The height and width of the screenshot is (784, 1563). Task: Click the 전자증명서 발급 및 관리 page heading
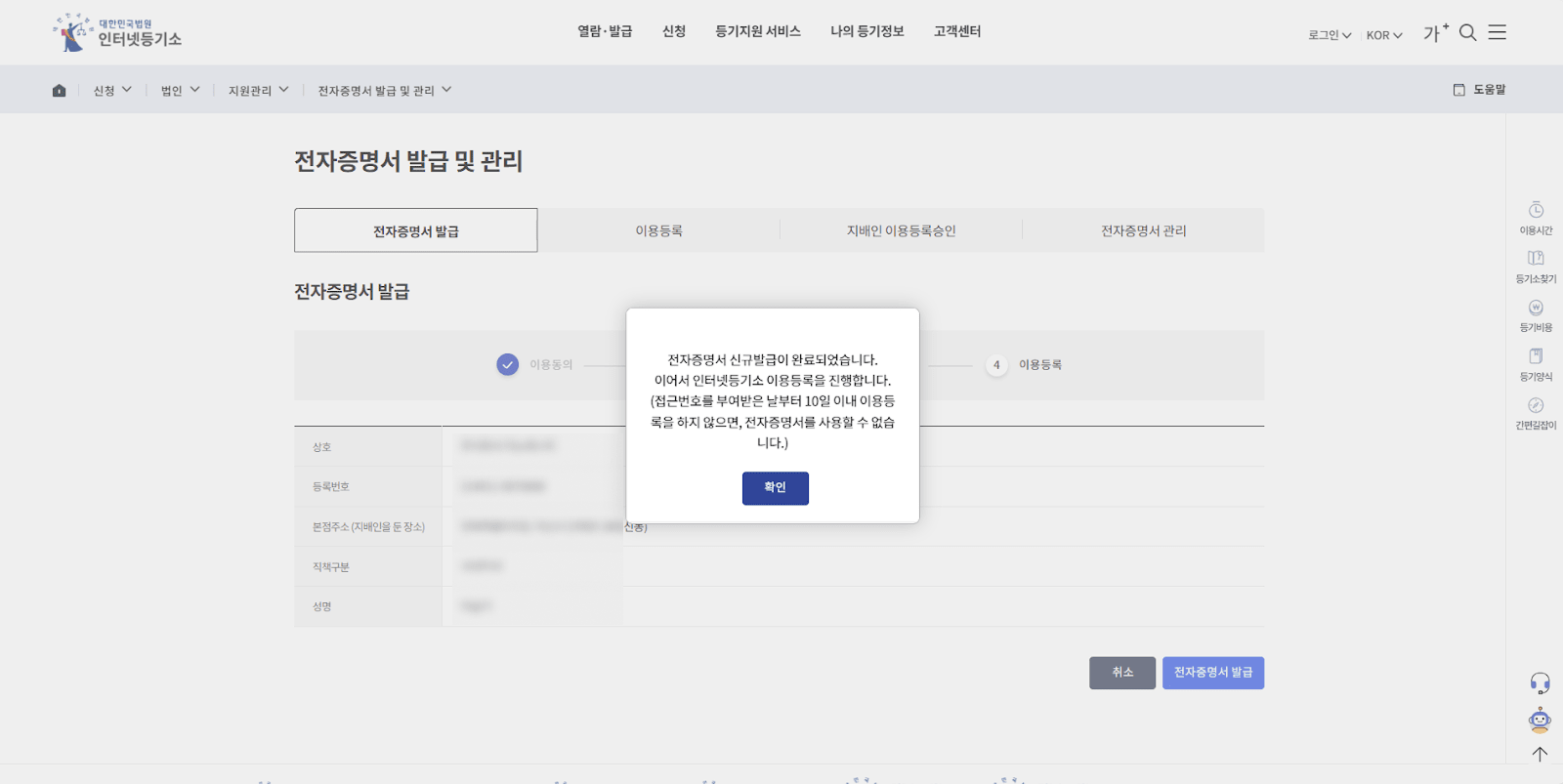pyautogui.click(x=408, y=161)
